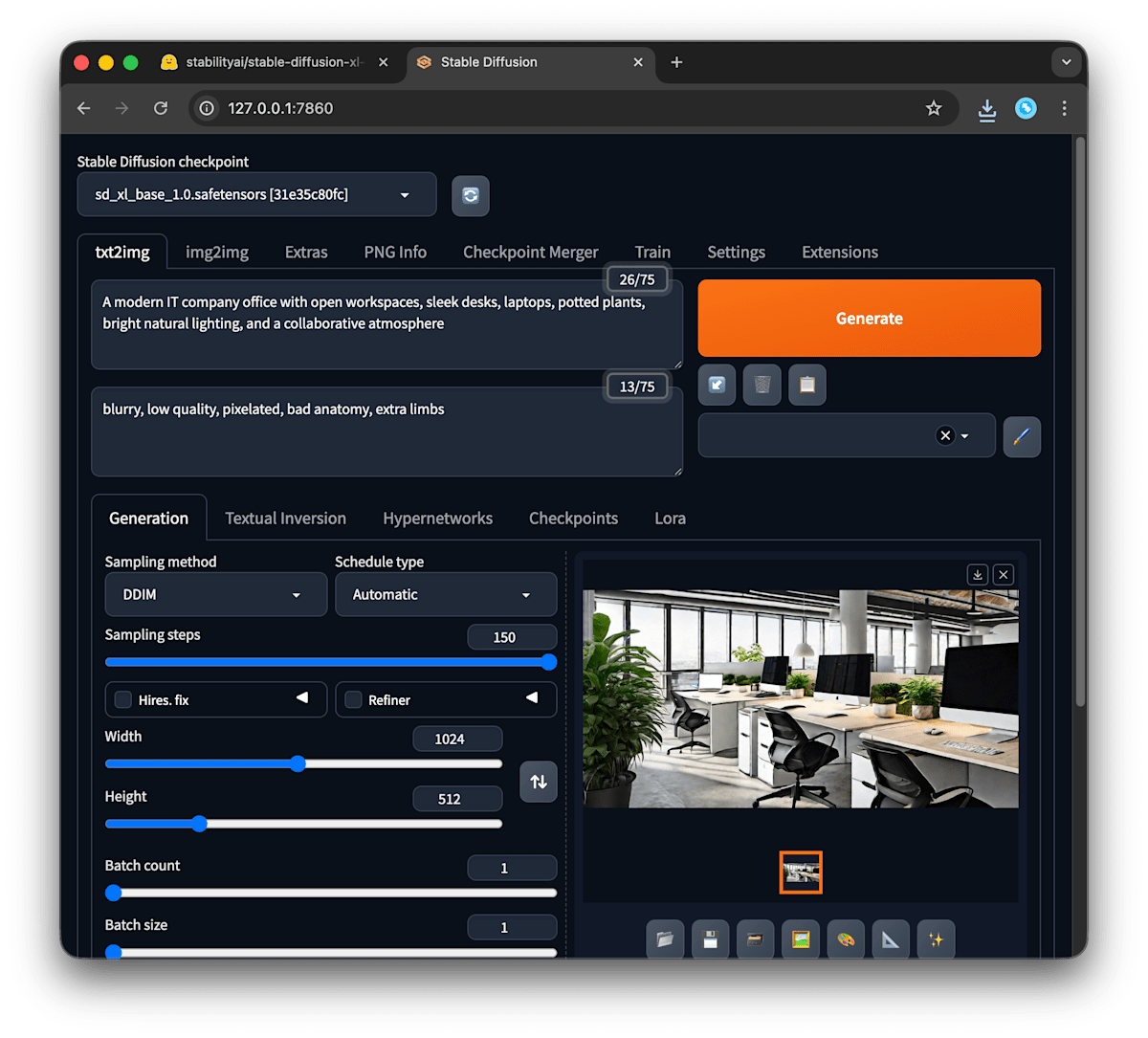The image size is (1148, 1038).
Task: Open the Schedule type Automatic dropdown
Action: point(446,594)
